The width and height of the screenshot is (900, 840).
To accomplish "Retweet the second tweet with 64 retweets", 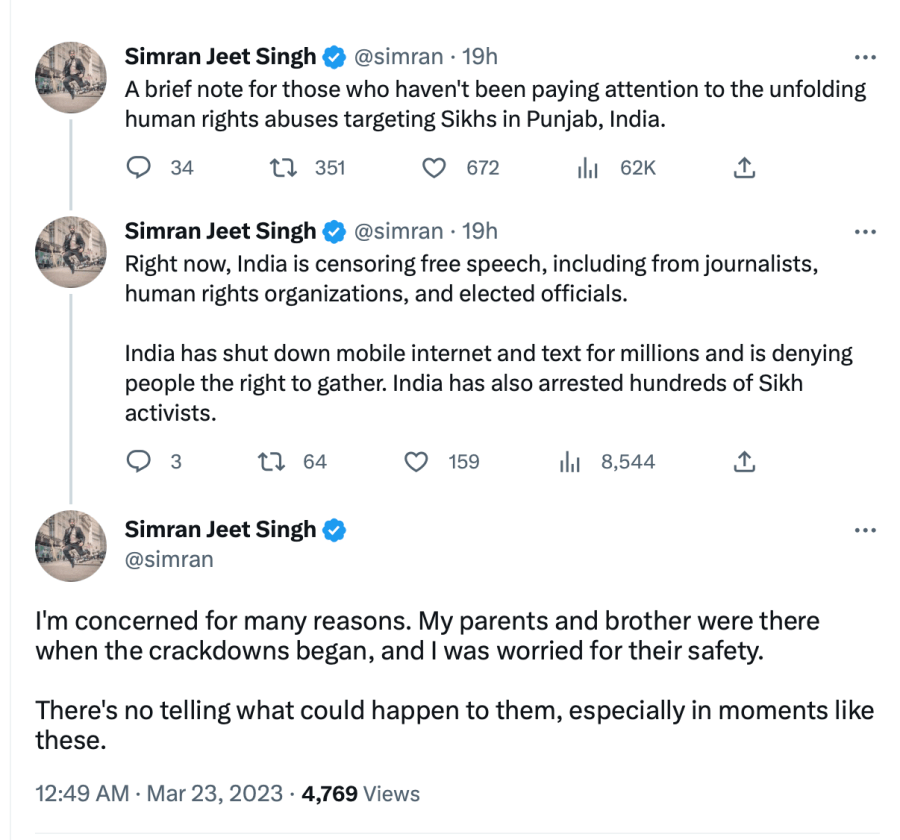I will coord(269,461).
